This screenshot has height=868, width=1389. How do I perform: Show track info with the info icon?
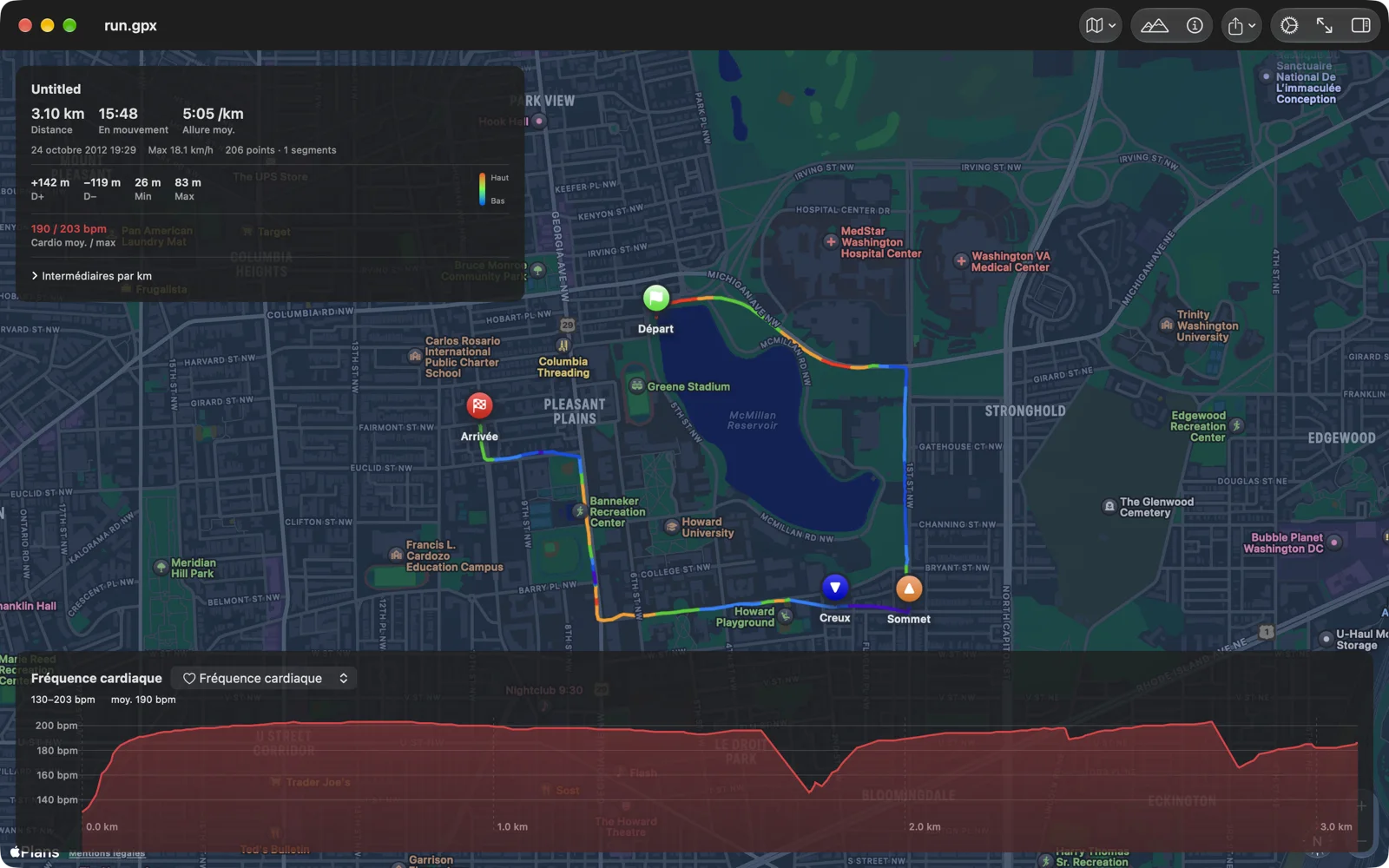coord(1195,25)
